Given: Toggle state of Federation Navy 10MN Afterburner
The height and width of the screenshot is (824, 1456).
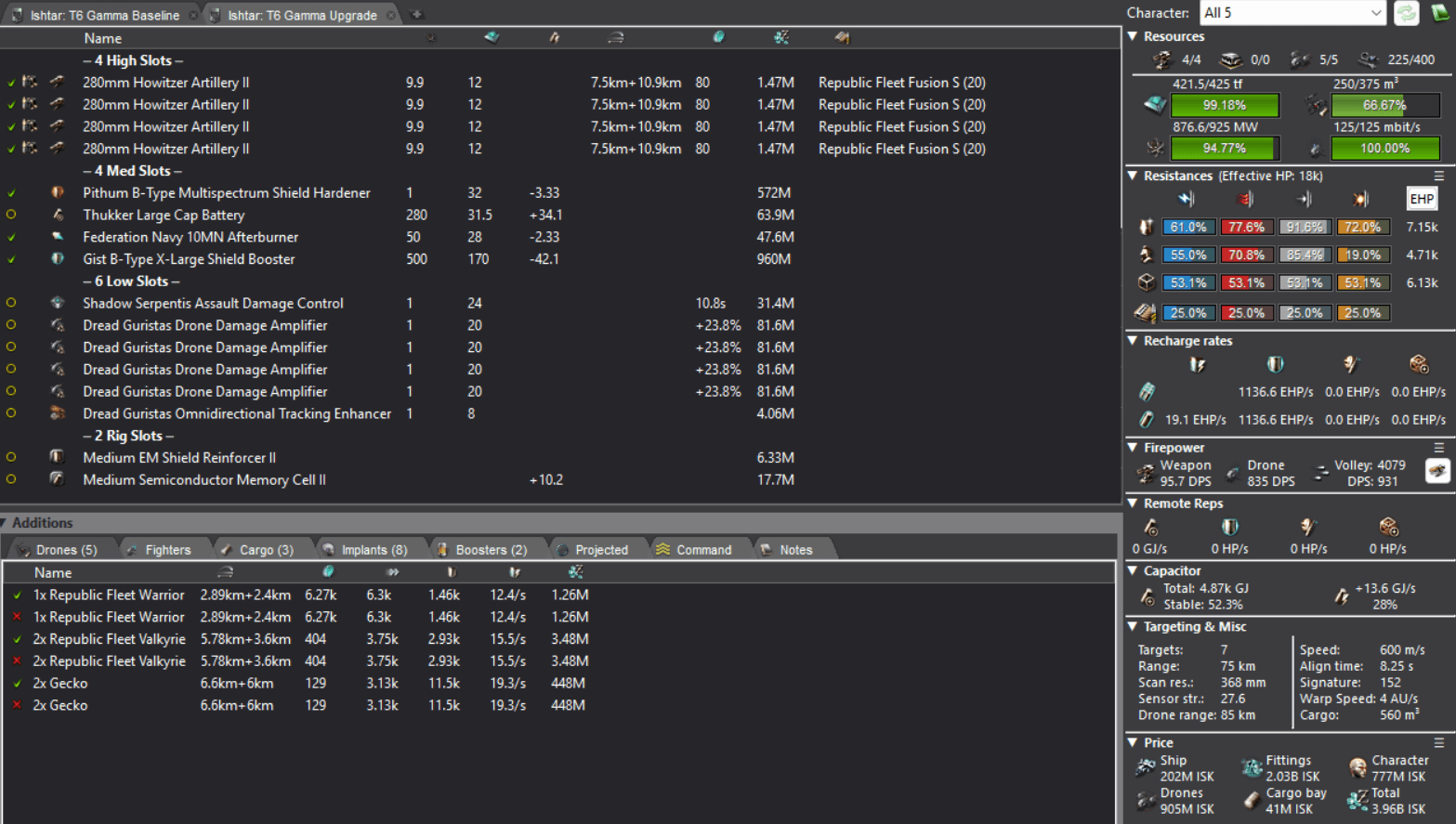Looking at the screenshot, I should [x=11, y=237].
